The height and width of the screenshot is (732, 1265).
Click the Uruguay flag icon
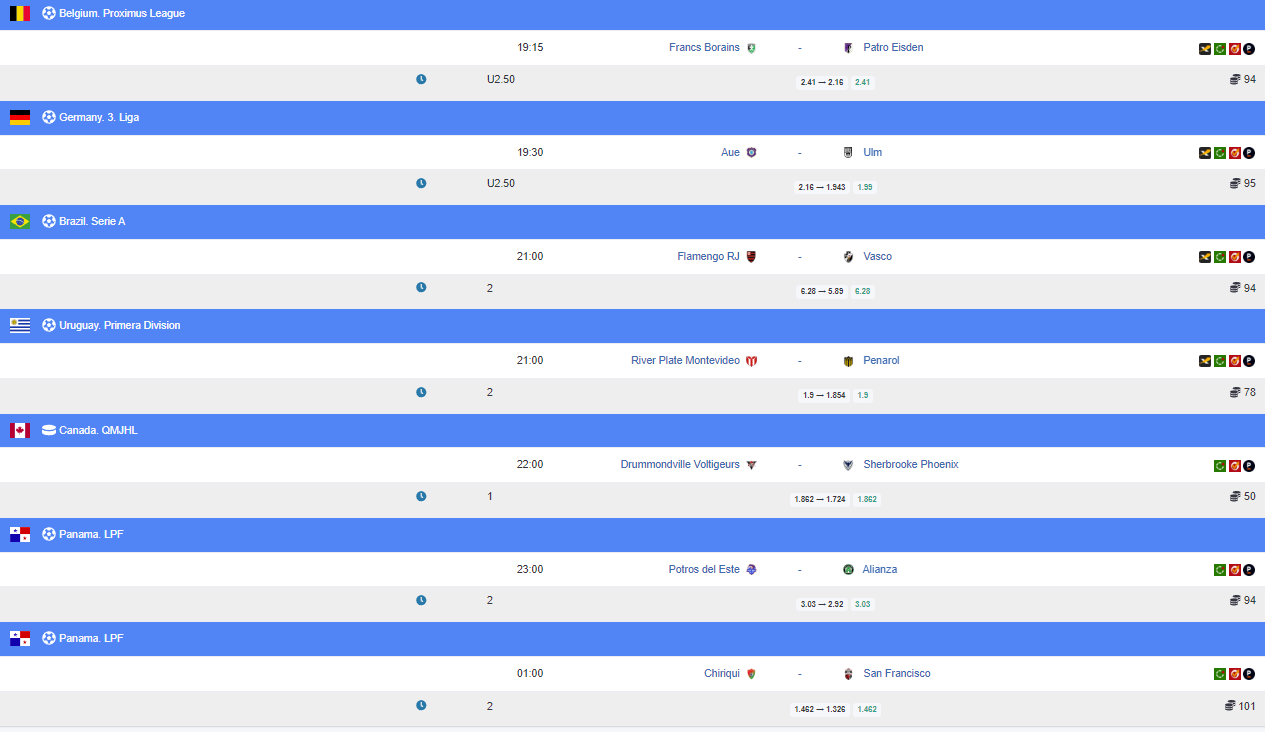[x=20, y=326]
